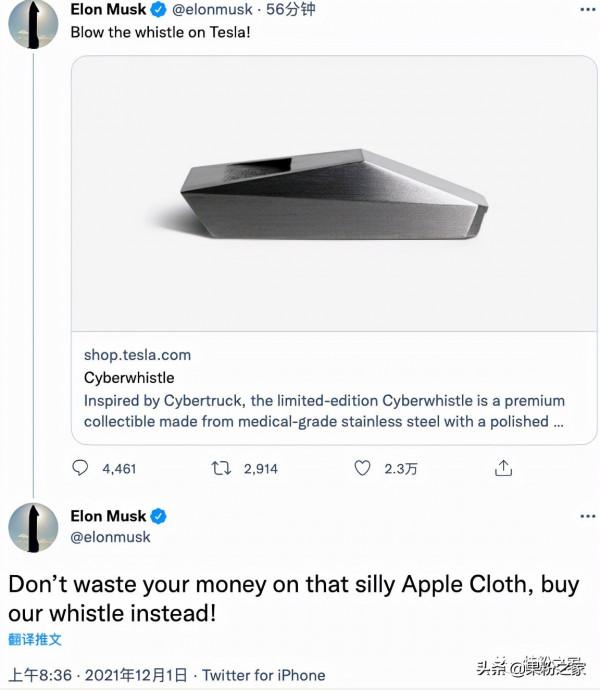Click Elon Musk's name on the top tweet

108,10
